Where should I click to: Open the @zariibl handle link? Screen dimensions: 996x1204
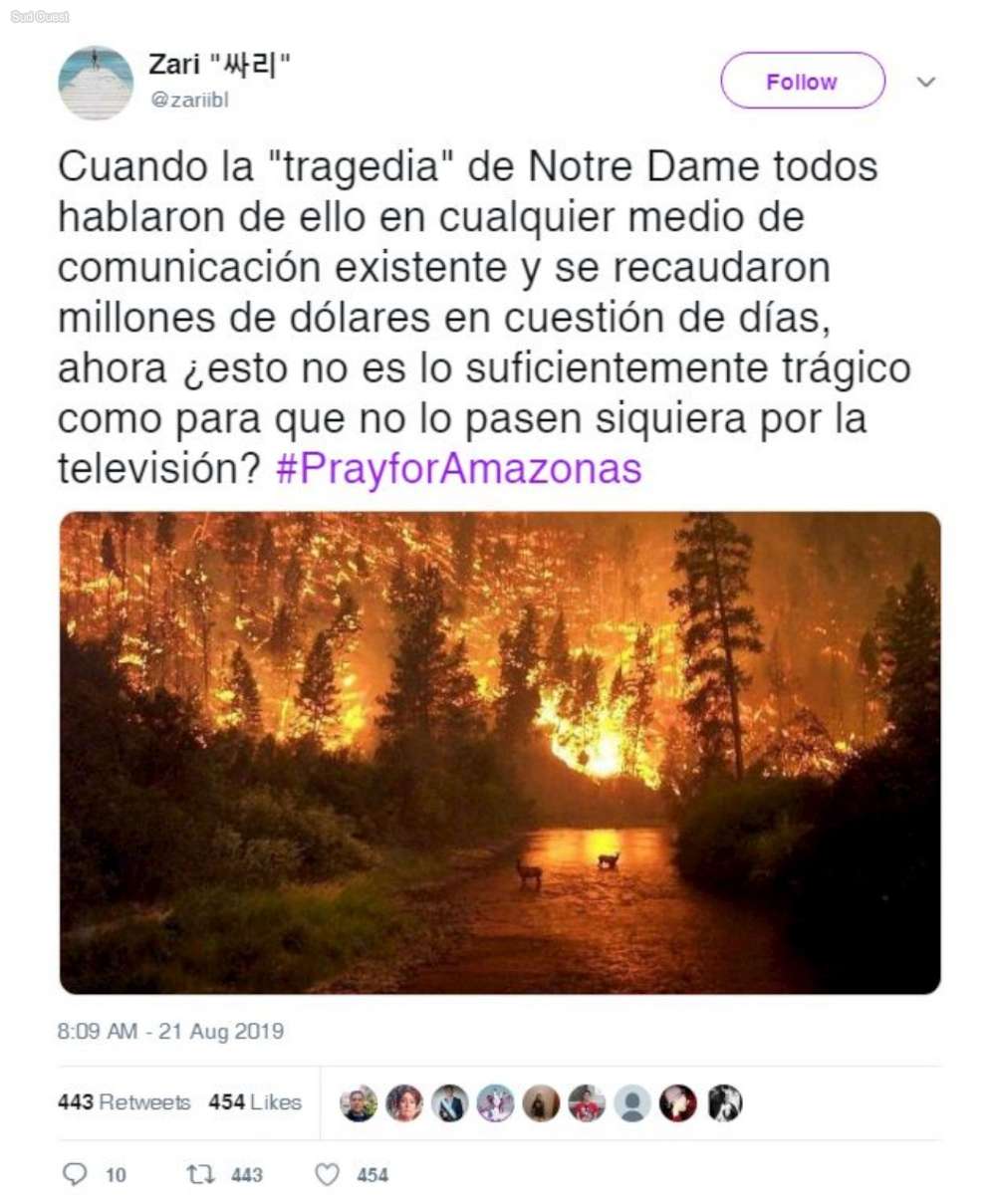188,100
